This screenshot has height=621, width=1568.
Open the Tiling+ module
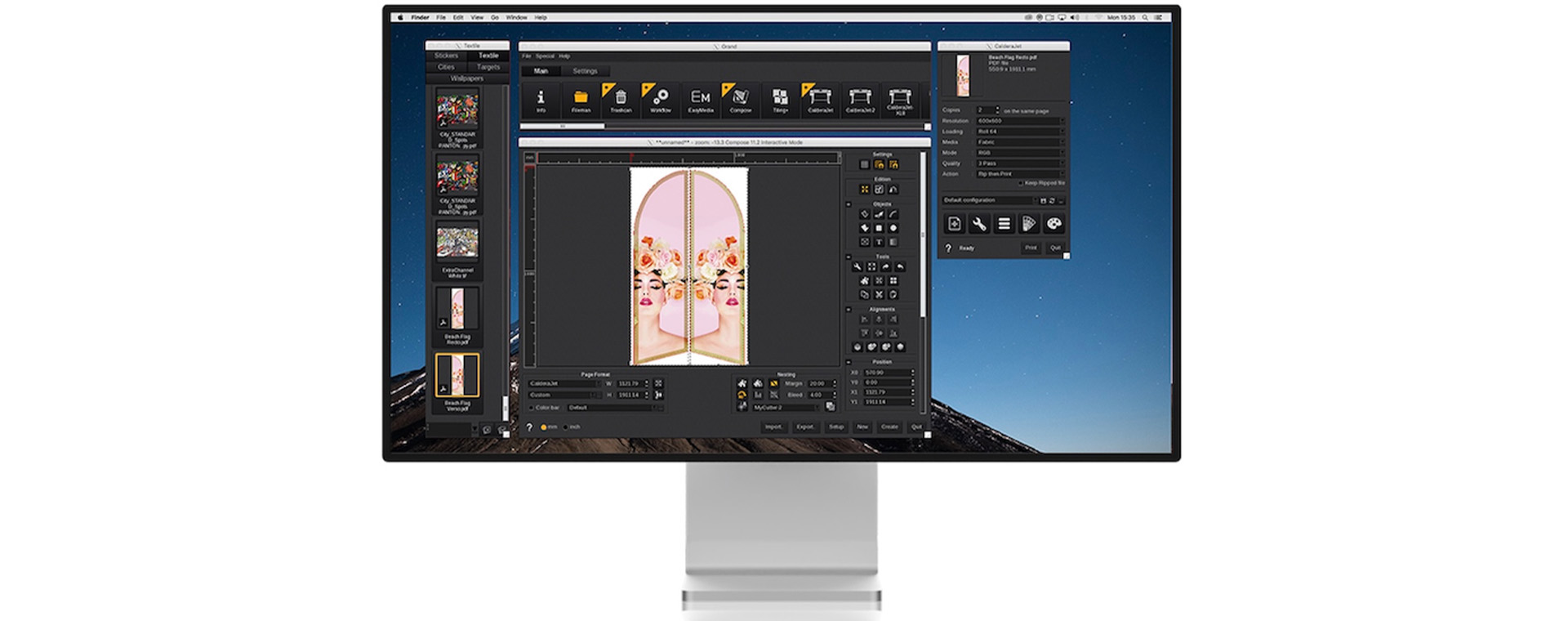[x=781, y=100]
